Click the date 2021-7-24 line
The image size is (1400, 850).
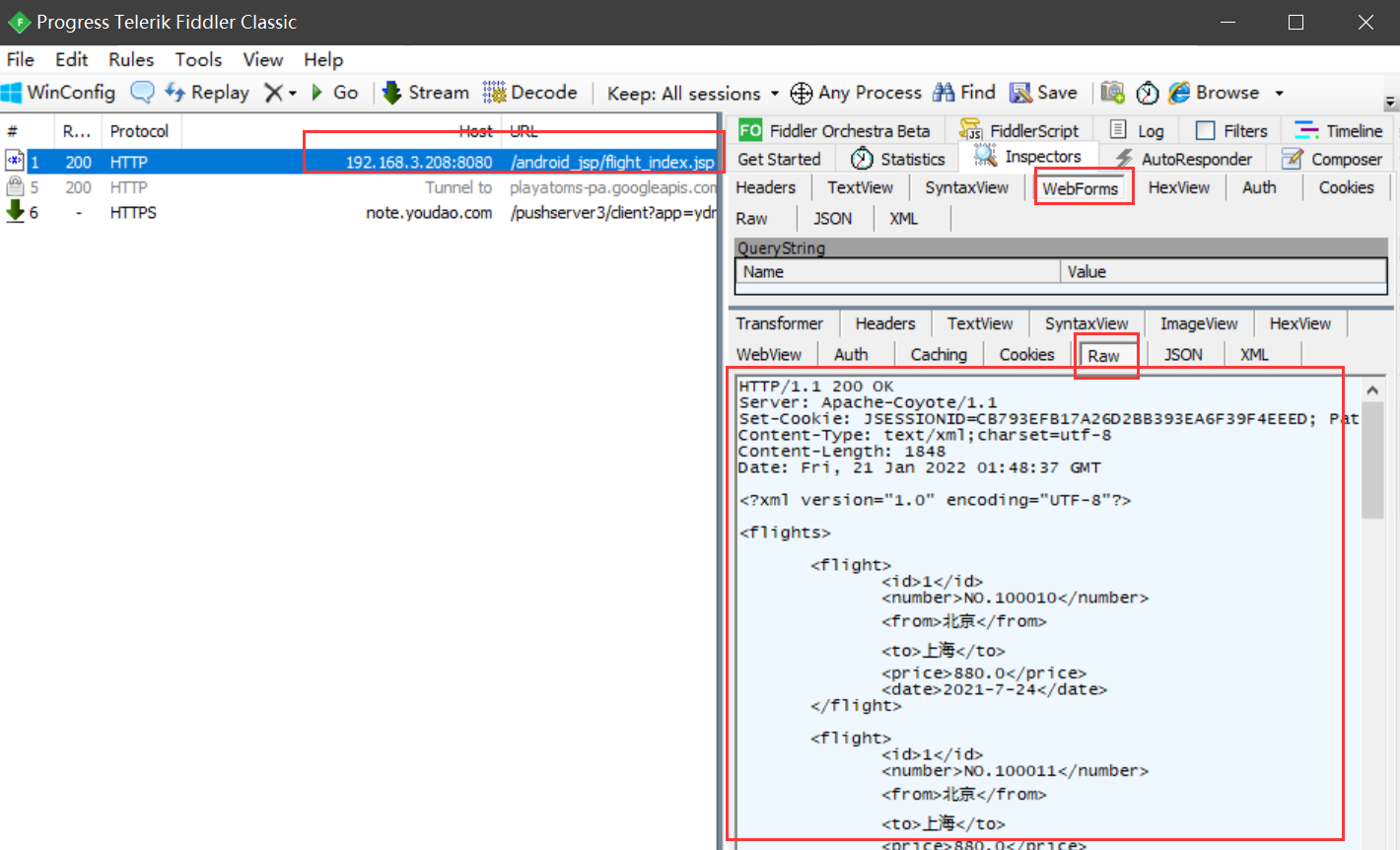tap(994, 689)
